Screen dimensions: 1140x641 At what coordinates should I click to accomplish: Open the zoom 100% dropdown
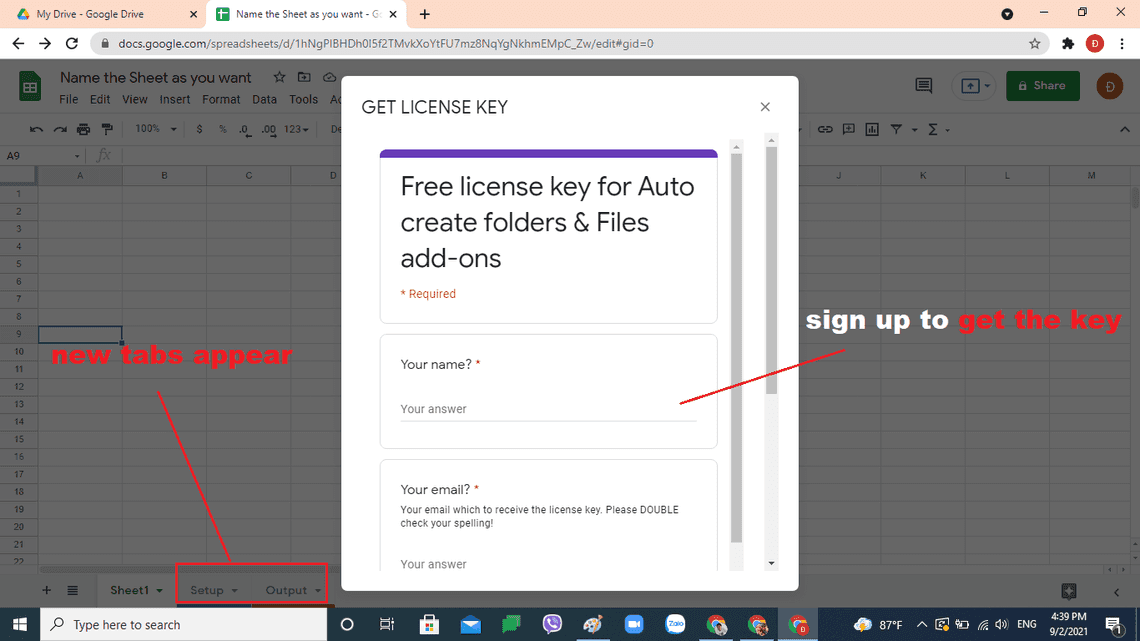click(155, 129)
